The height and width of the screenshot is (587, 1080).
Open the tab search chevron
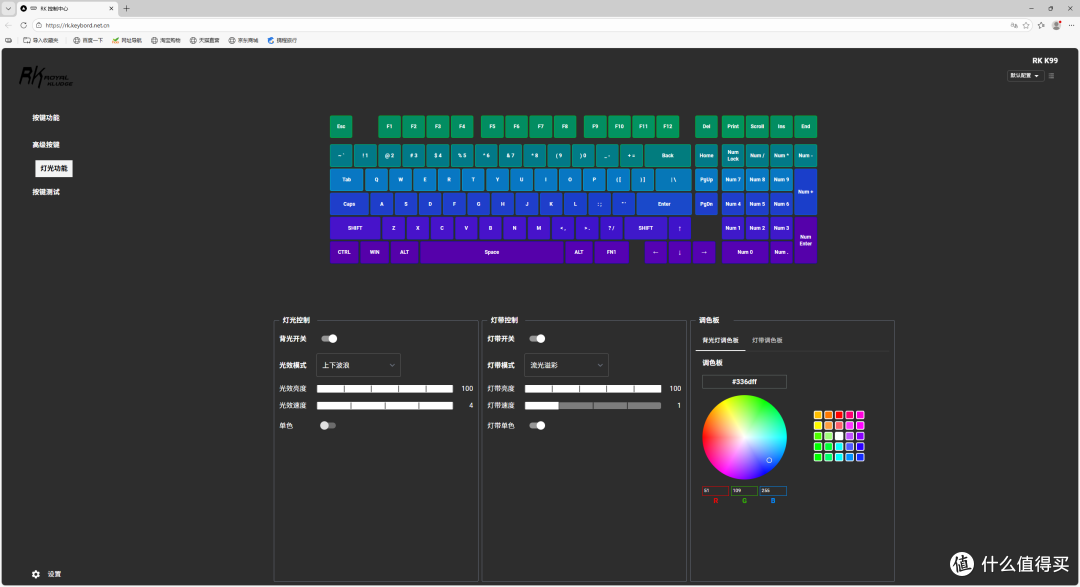[x=8, y=8]
